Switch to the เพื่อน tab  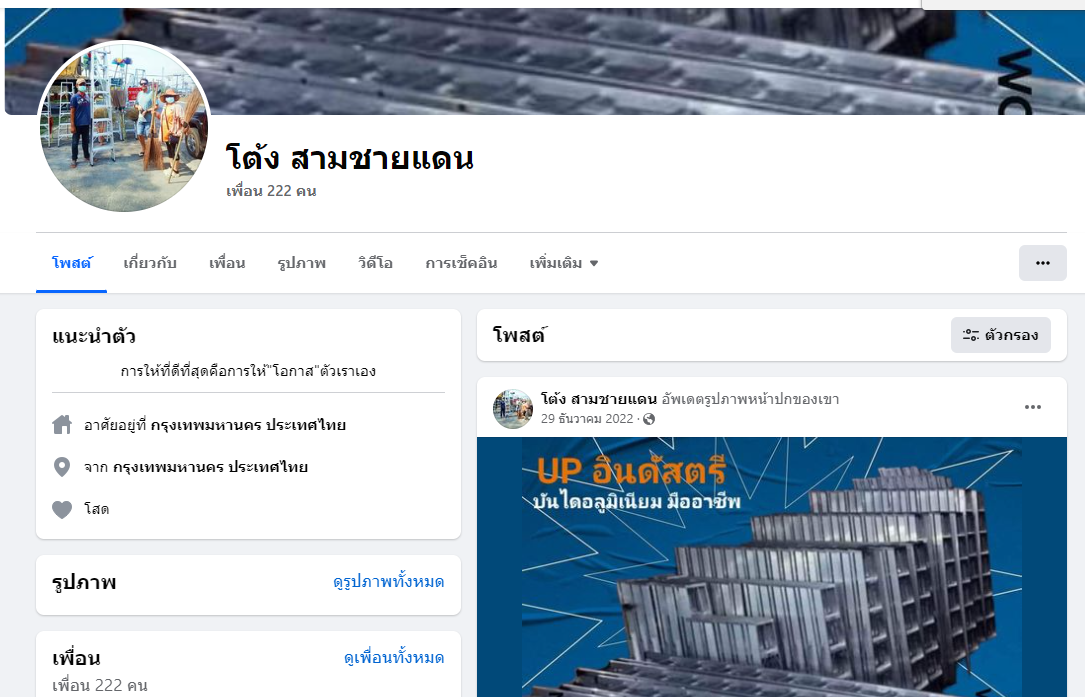(x=227, y=263)
